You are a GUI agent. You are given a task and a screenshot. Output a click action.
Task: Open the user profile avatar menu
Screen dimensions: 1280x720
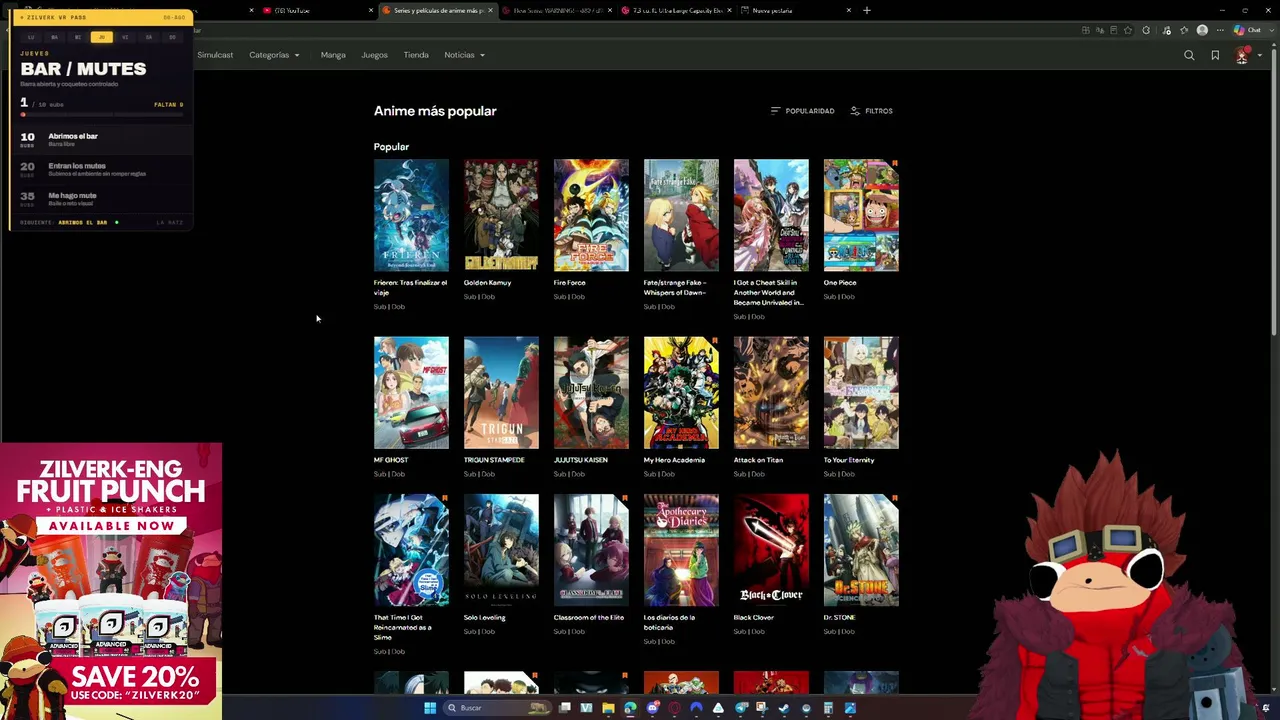(1242, 55)
